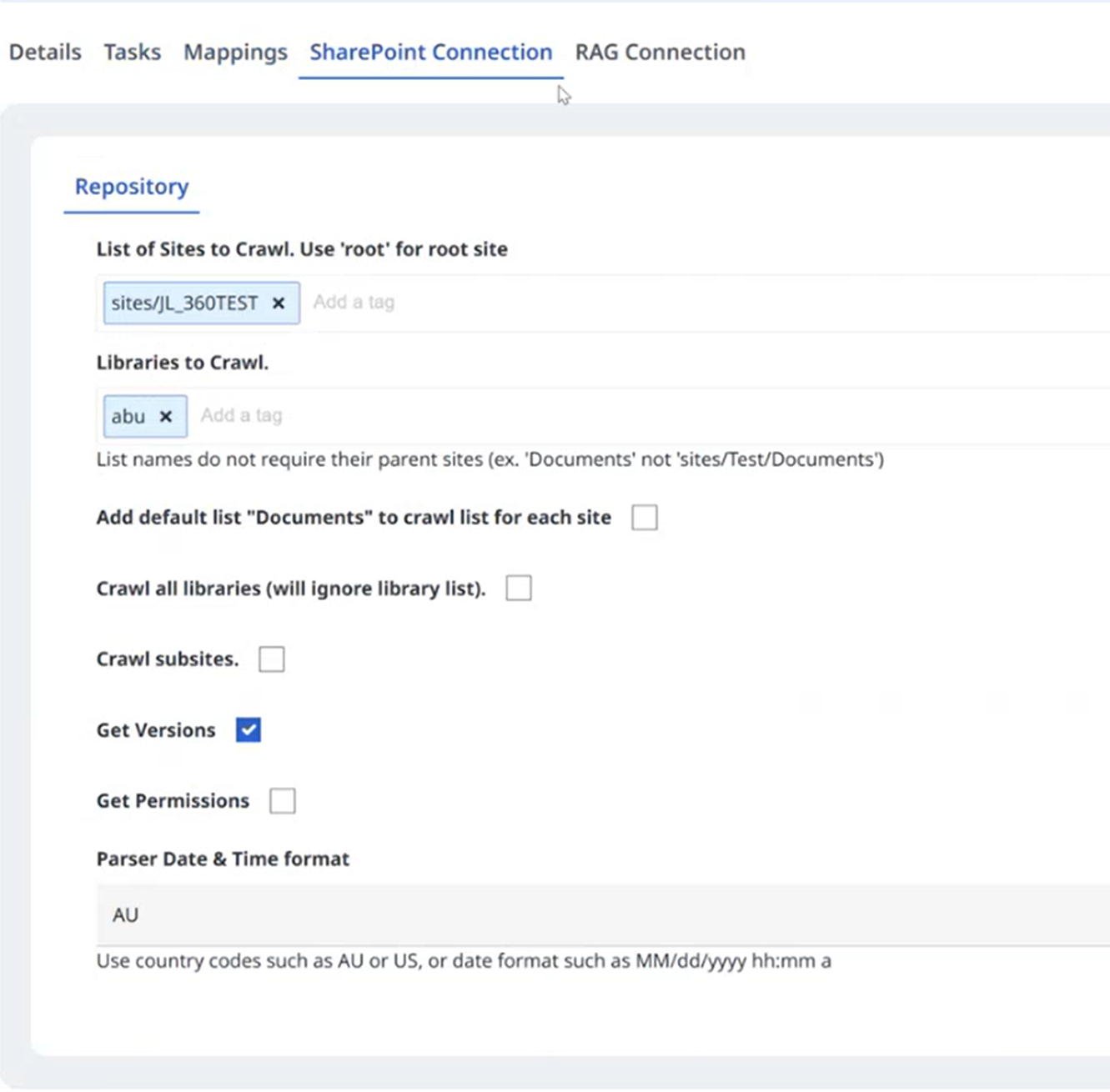Select the Repository sub-tab
The height and width of the screenshot is (1092, 1110).
pyautogui.click(x=132, y=186)
